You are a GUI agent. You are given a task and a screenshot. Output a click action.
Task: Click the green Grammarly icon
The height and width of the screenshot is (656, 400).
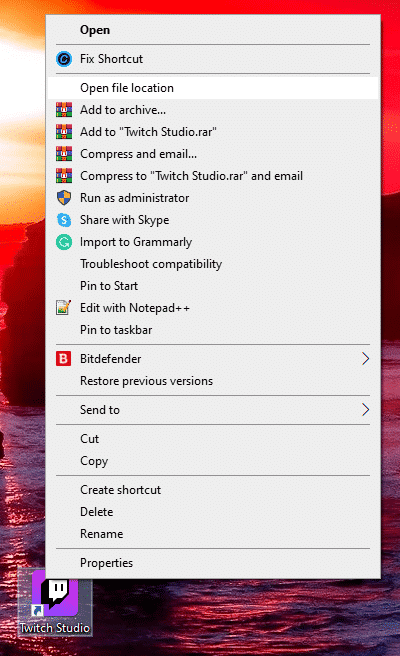pos(64,242)
